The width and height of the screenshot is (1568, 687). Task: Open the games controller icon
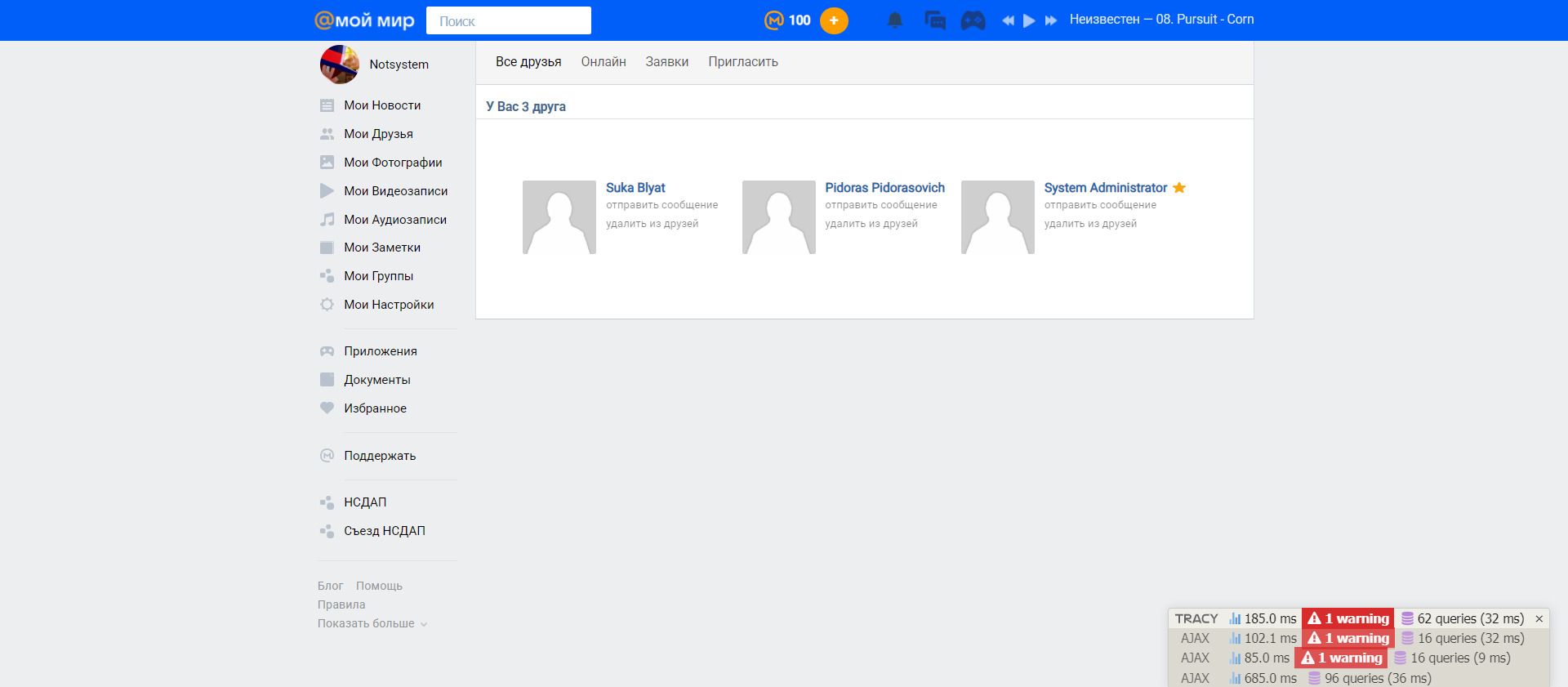click(x=973, y=20)
